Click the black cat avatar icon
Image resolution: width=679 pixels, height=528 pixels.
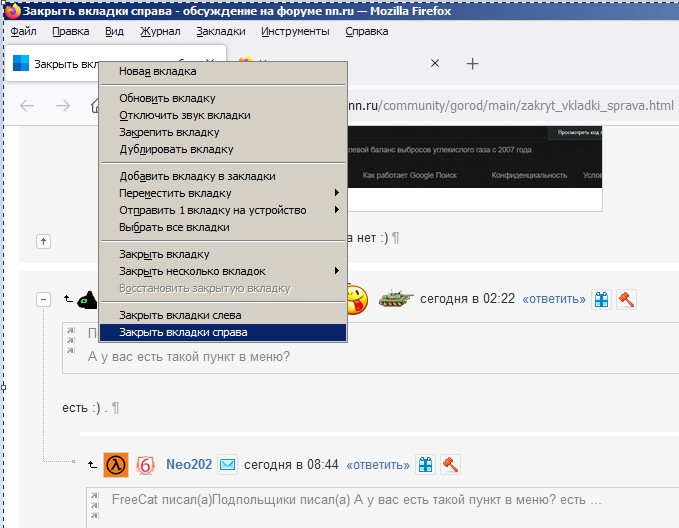pyautogui.click(x=88, y=300)
